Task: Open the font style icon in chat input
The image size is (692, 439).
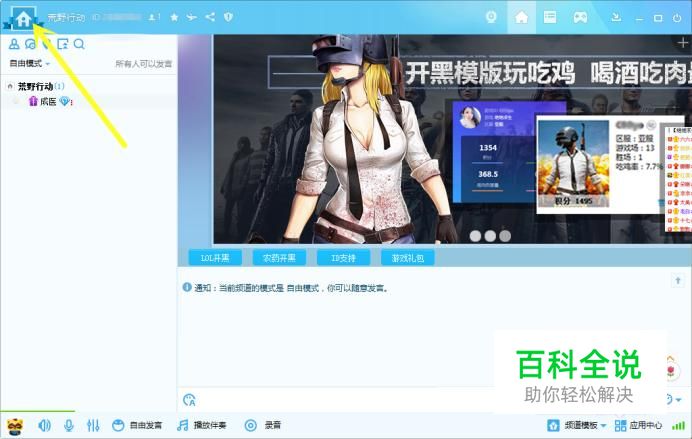Action: click(189, 400)
